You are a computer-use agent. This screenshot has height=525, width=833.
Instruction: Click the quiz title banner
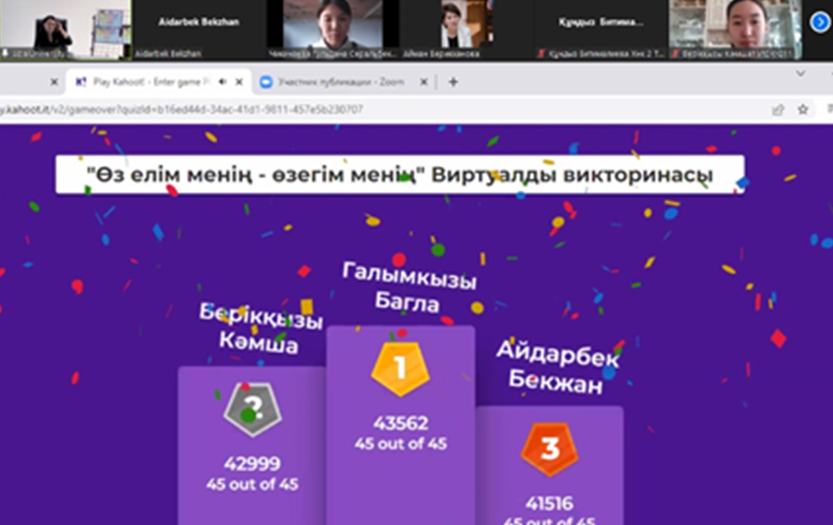pyautogui.click(x=399, y=175)
